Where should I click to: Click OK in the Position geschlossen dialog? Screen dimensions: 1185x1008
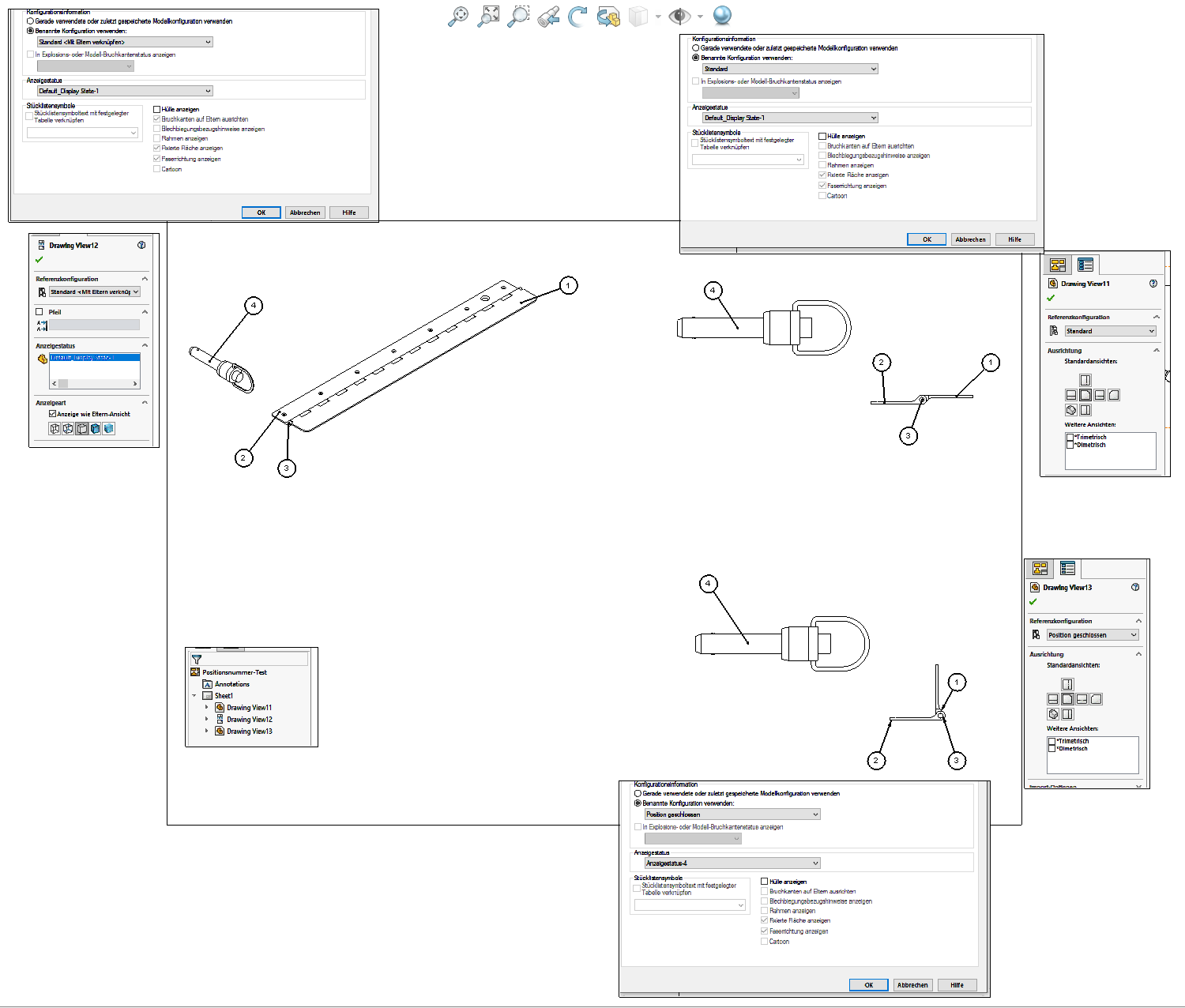pyautogui.click(x=869, y=985)
